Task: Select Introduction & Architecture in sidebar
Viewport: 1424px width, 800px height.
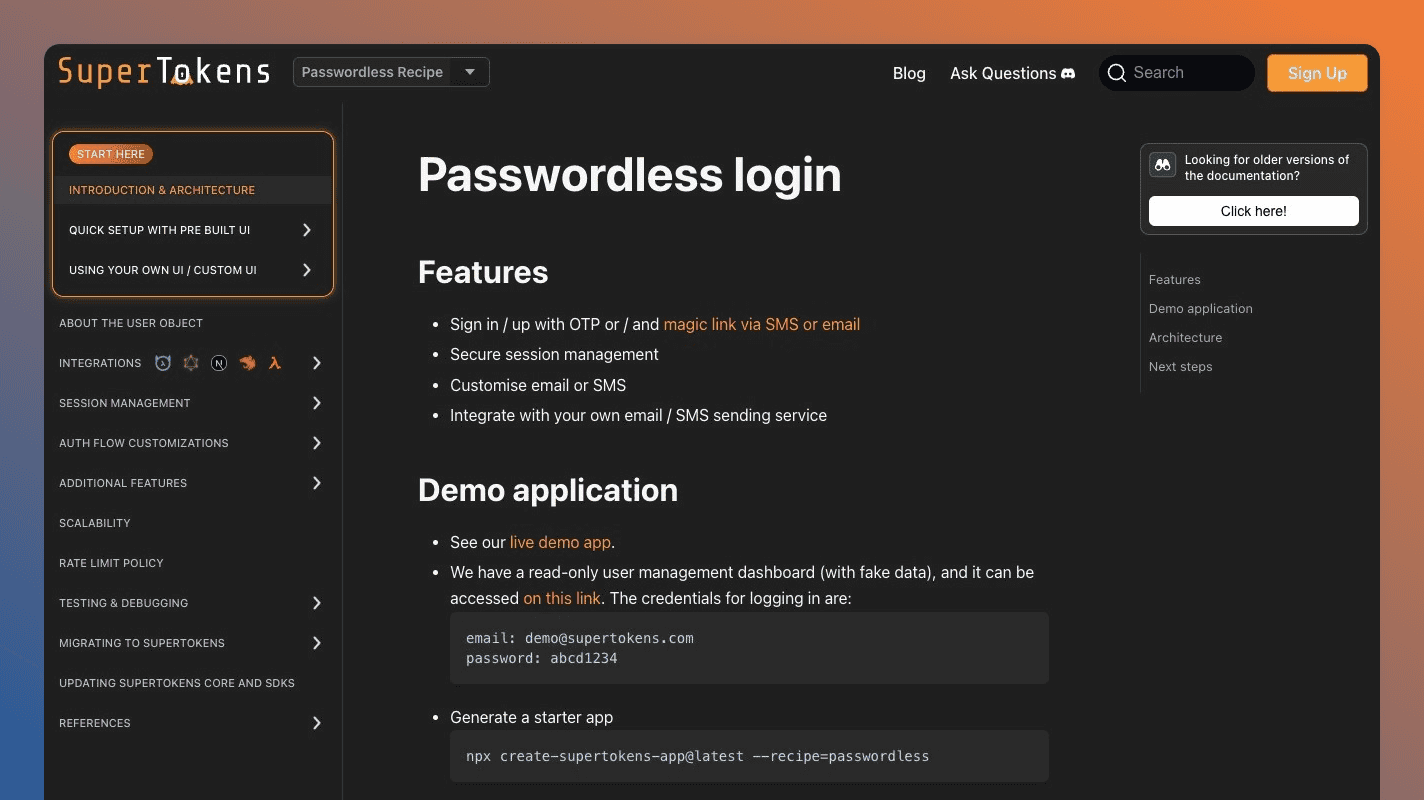Action: click(x=162, y=190)
